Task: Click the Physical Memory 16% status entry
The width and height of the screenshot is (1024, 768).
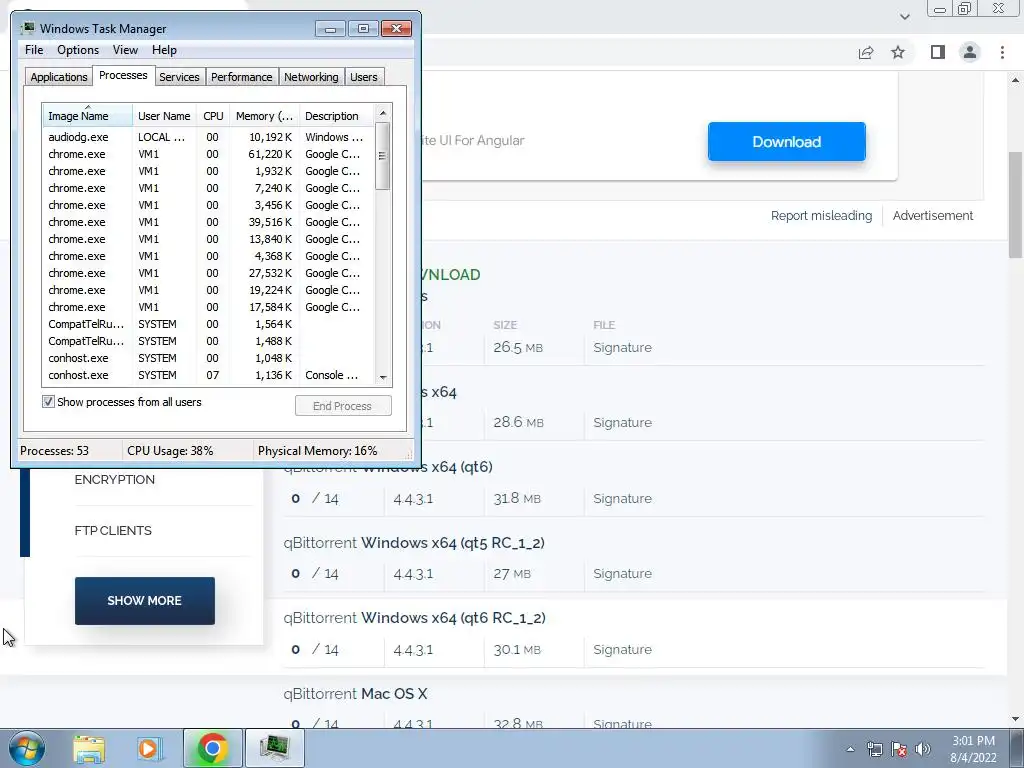Action: pyautogui.click(x=317, y=451)
